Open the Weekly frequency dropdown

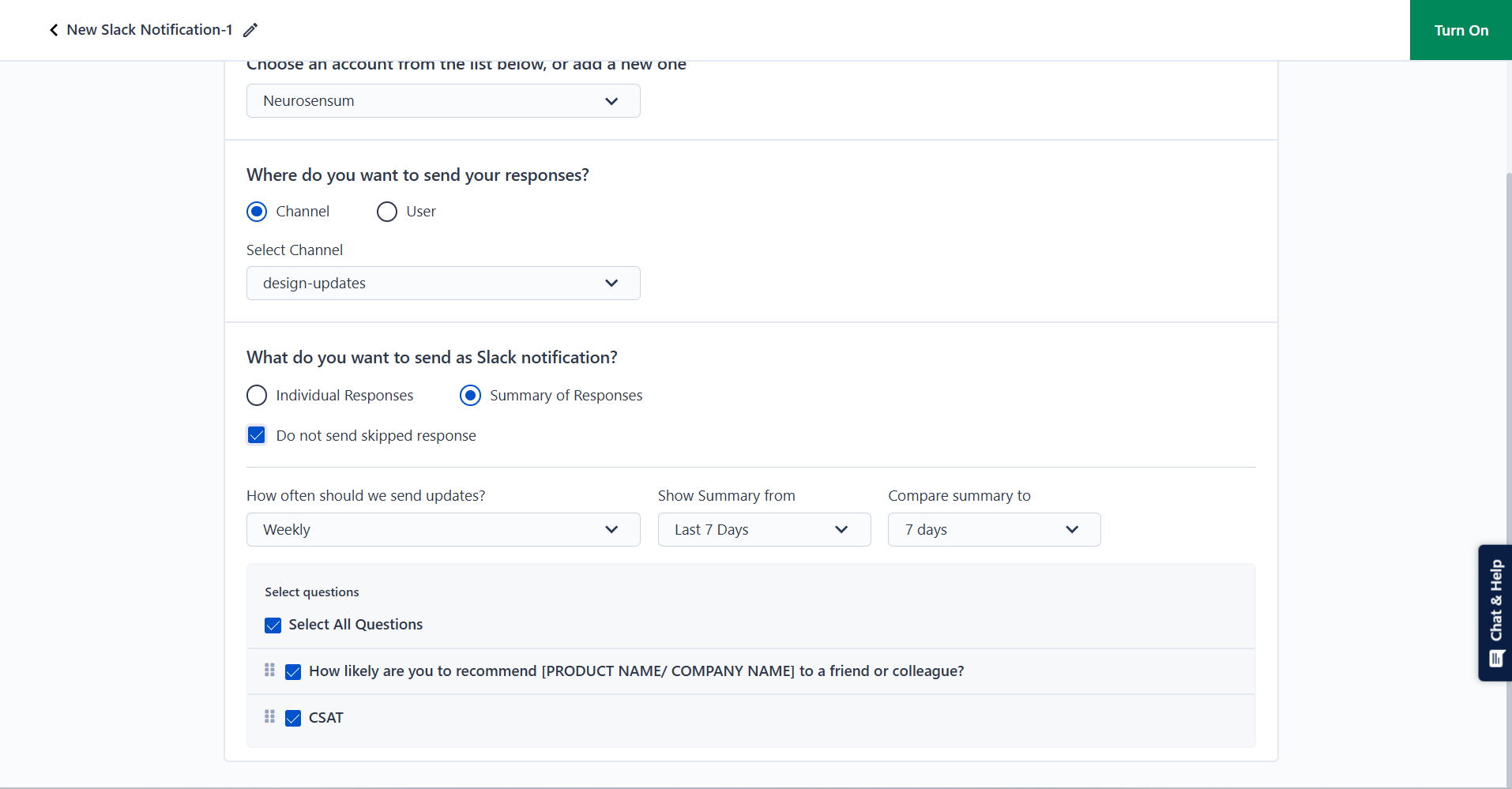443,530
